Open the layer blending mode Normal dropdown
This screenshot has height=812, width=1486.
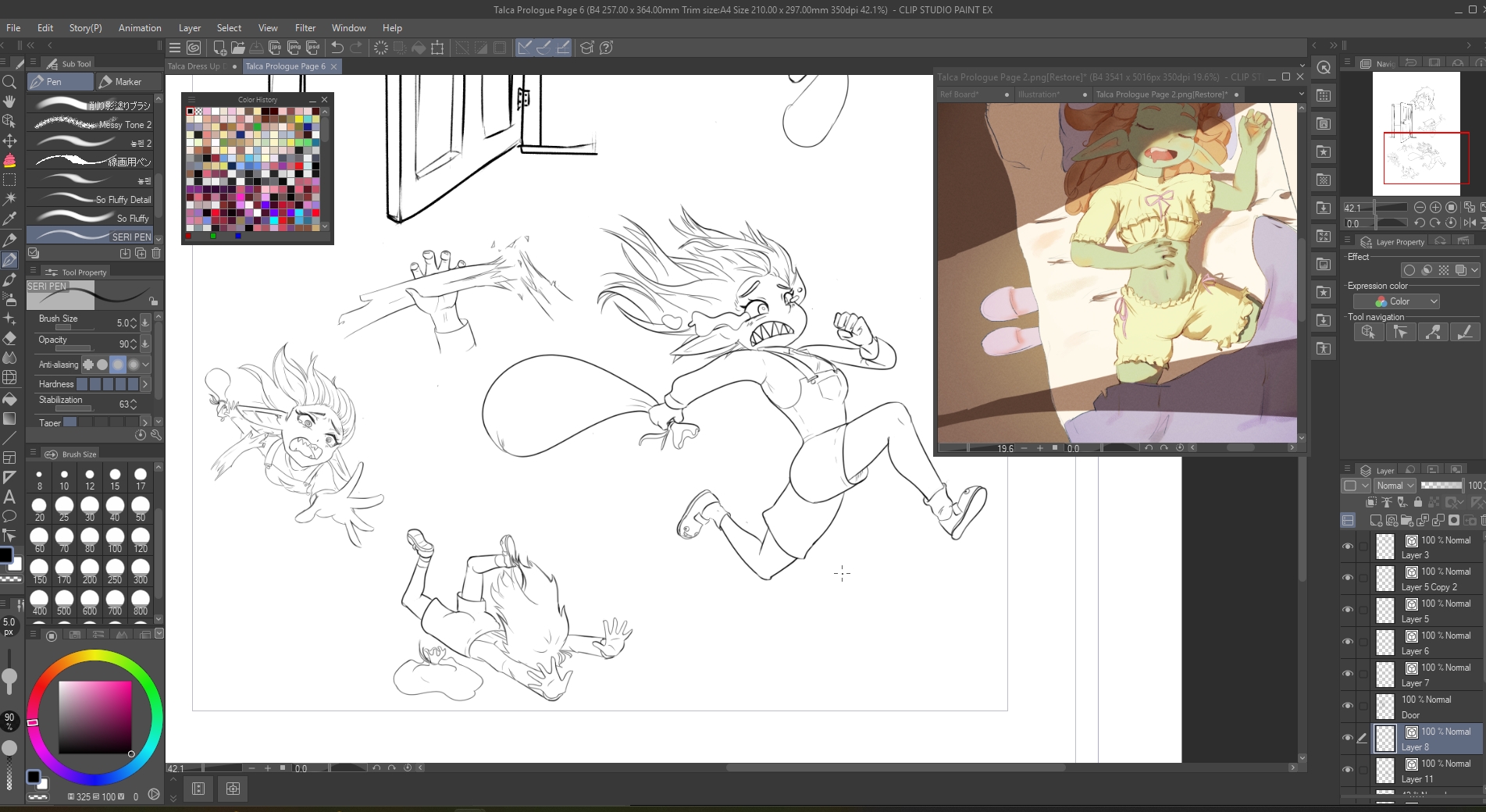(1395, 486)
